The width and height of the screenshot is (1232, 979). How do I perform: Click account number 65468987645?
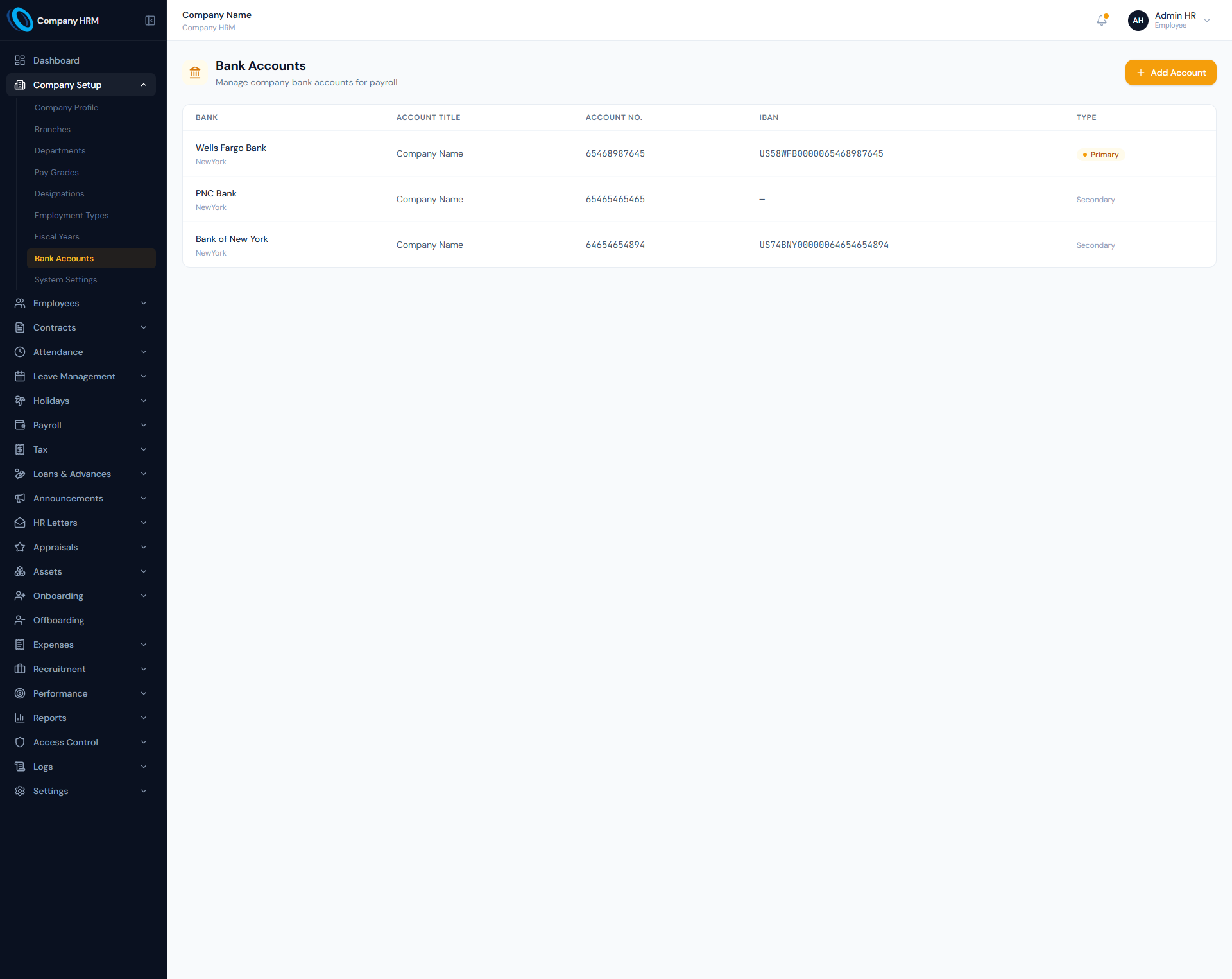pyautogui.click(x=615, y=153)
